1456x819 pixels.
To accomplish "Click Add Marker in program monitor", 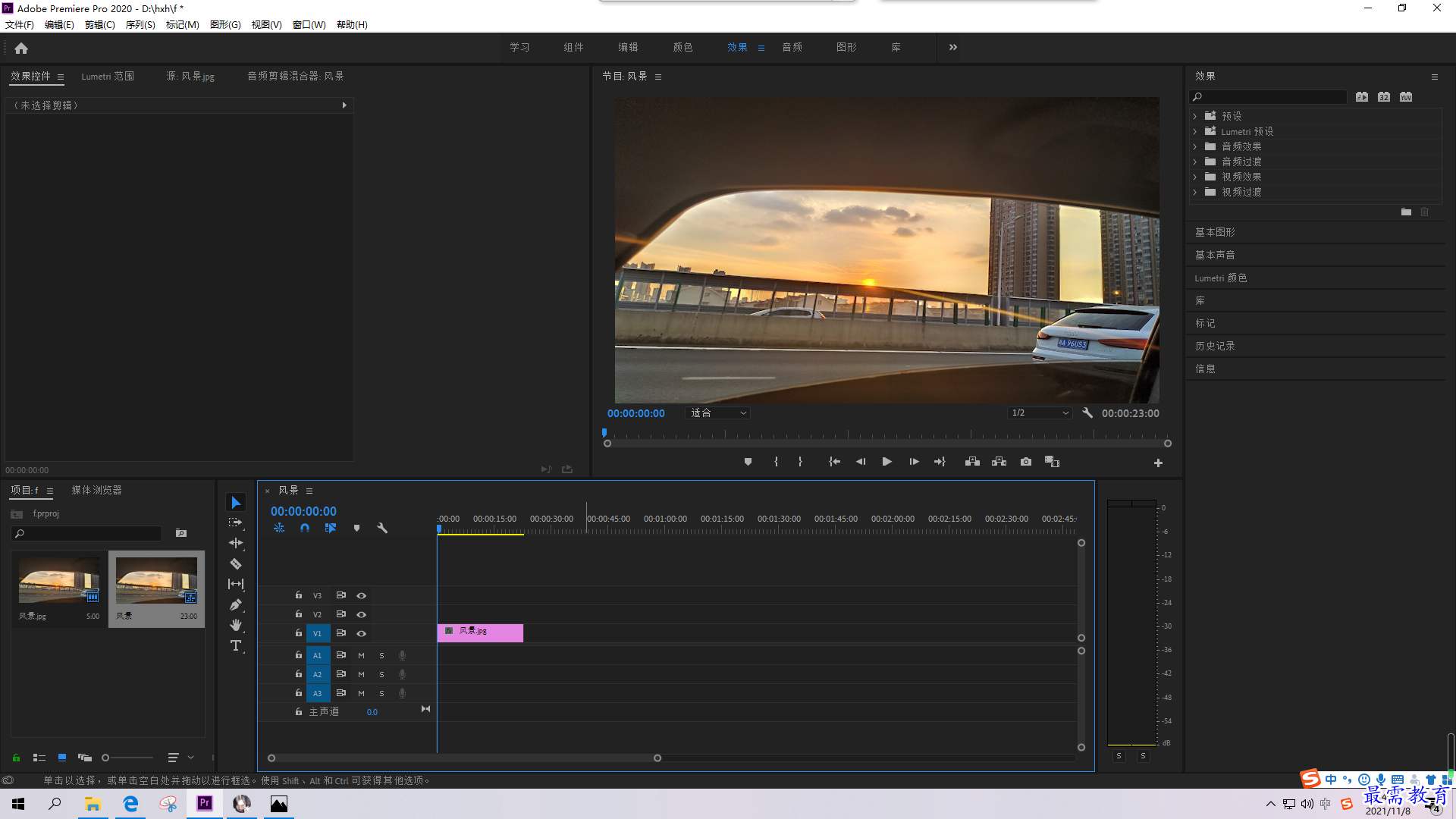I will pyautogui.click(x=748, y=462).
